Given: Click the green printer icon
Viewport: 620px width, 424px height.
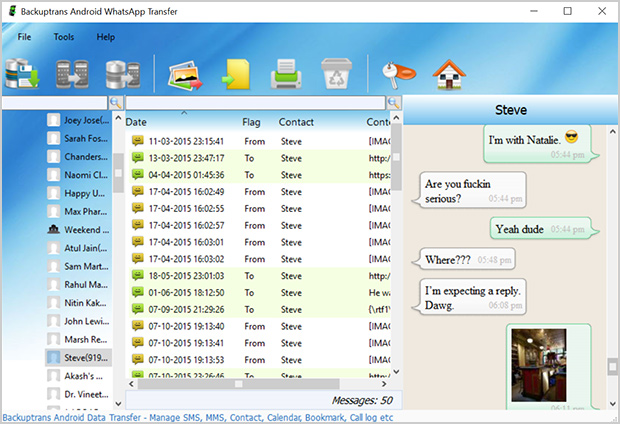Looking at the screenshot, I should point(286,74).
